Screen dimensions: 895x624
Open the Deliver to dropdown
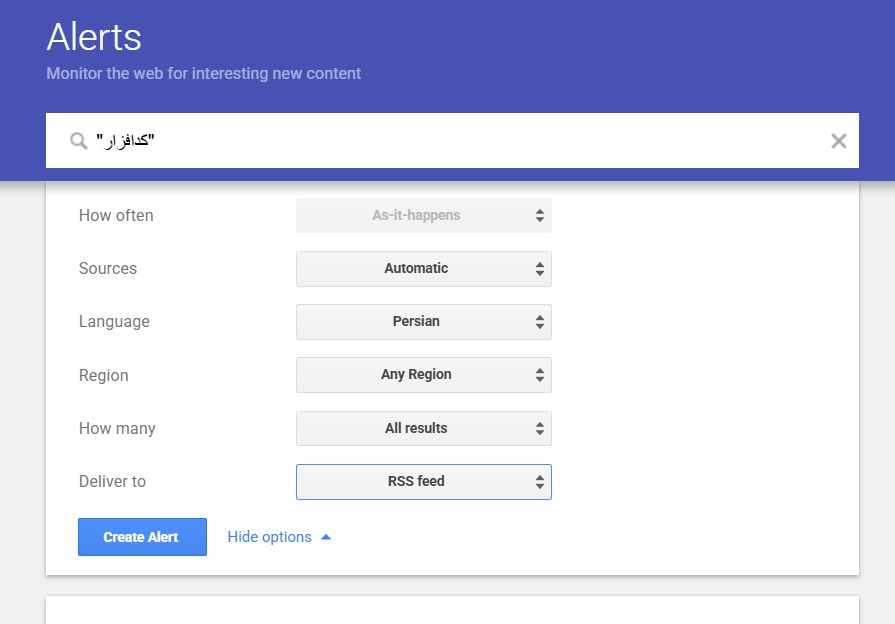tap(424, 481)
